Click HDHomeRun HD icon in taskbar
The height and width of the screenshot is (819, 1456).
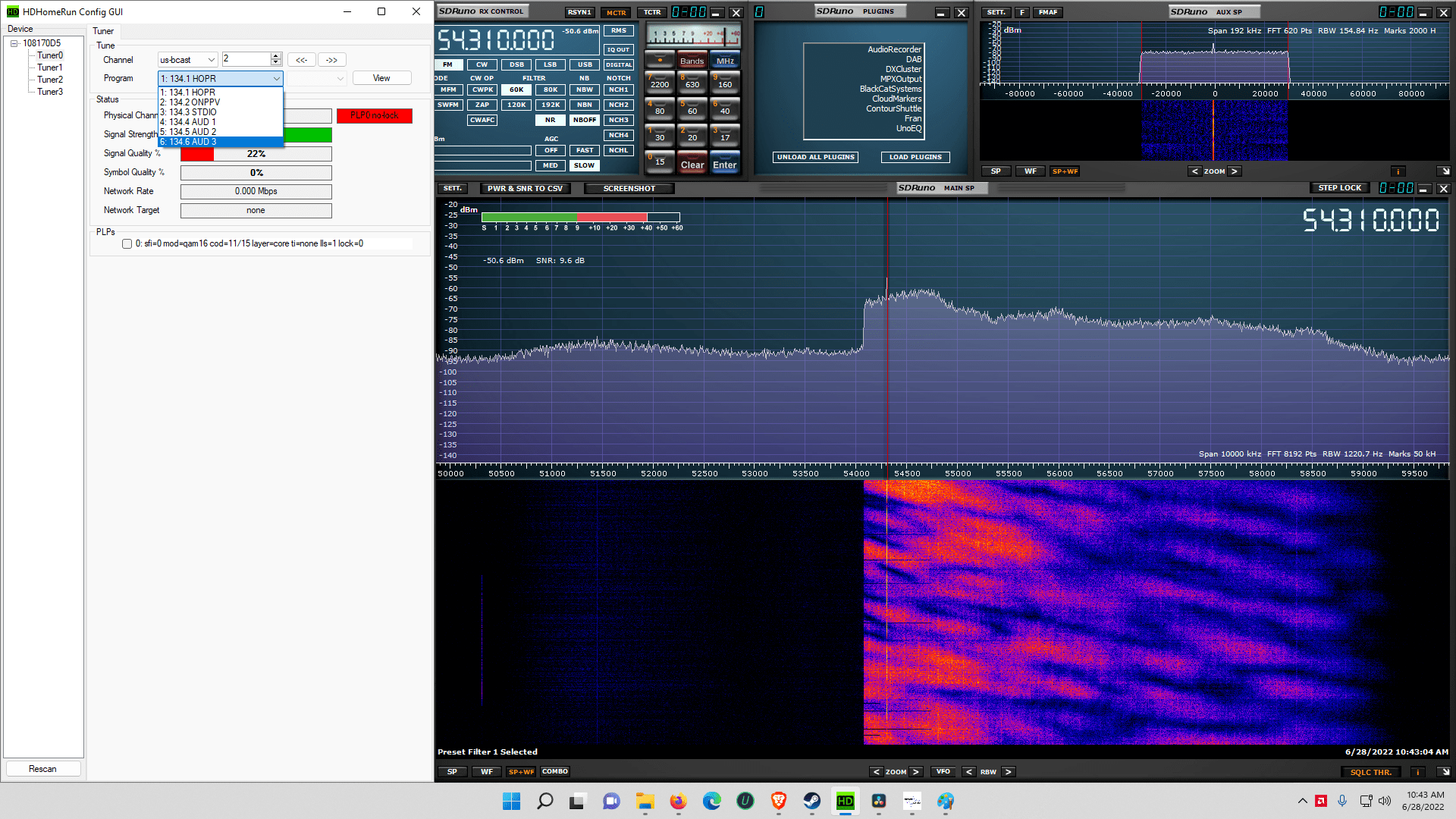(x=845, y=801)
